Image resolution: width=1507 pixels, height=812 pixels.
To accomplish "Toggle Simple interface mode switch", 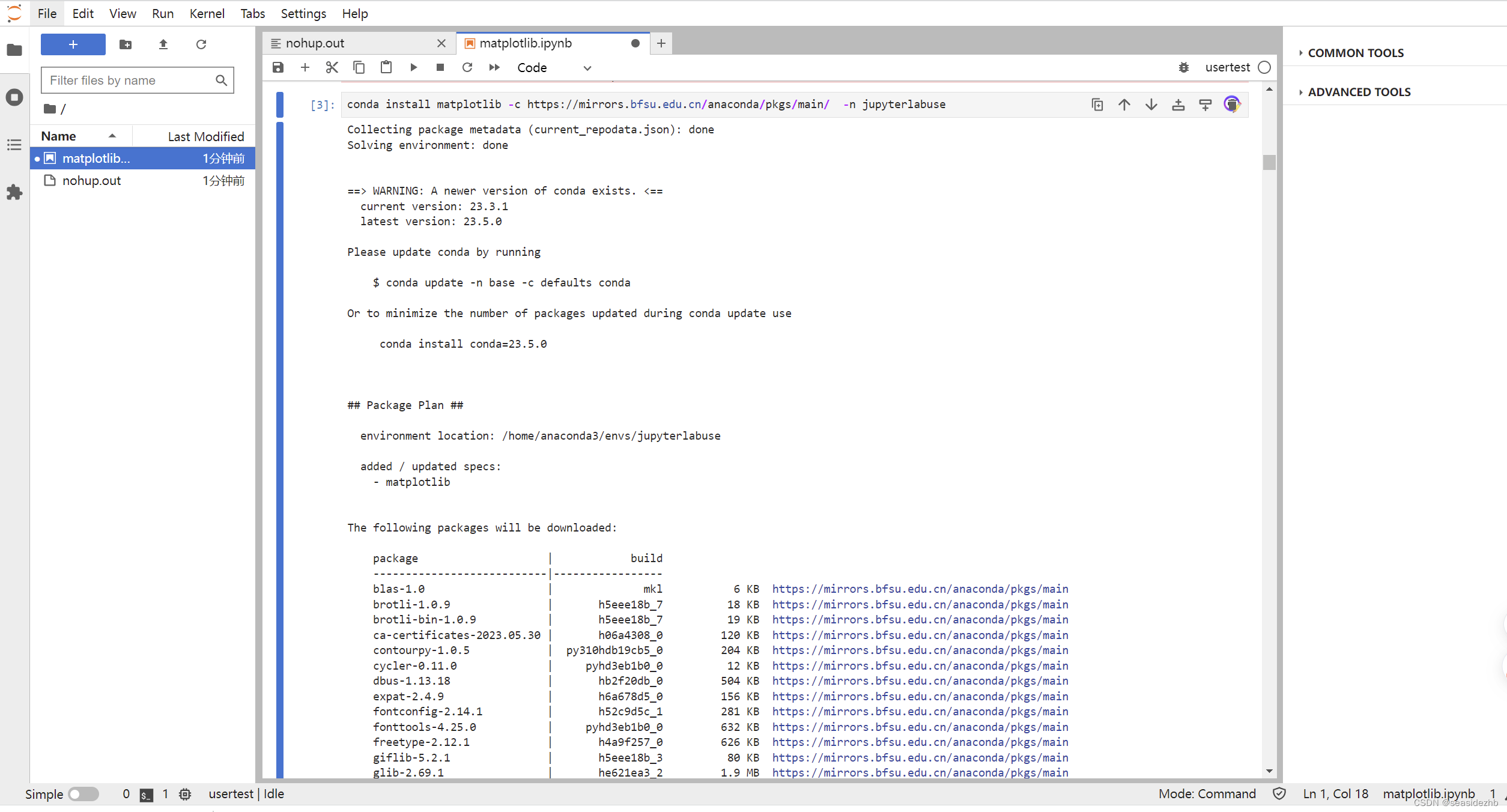I will 83,794.
